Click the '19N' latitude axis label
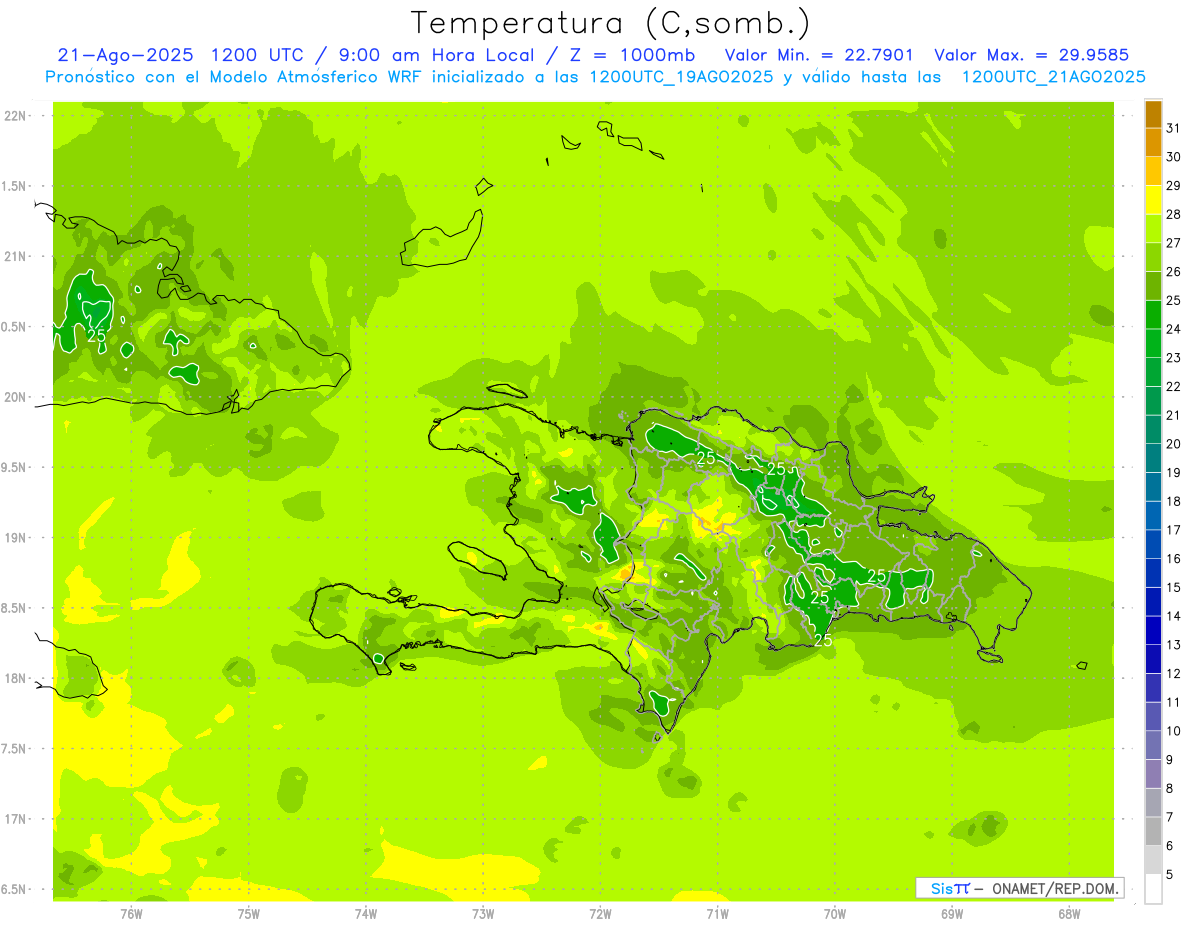This screenshot has height=927, width=1200. [15, 538]
